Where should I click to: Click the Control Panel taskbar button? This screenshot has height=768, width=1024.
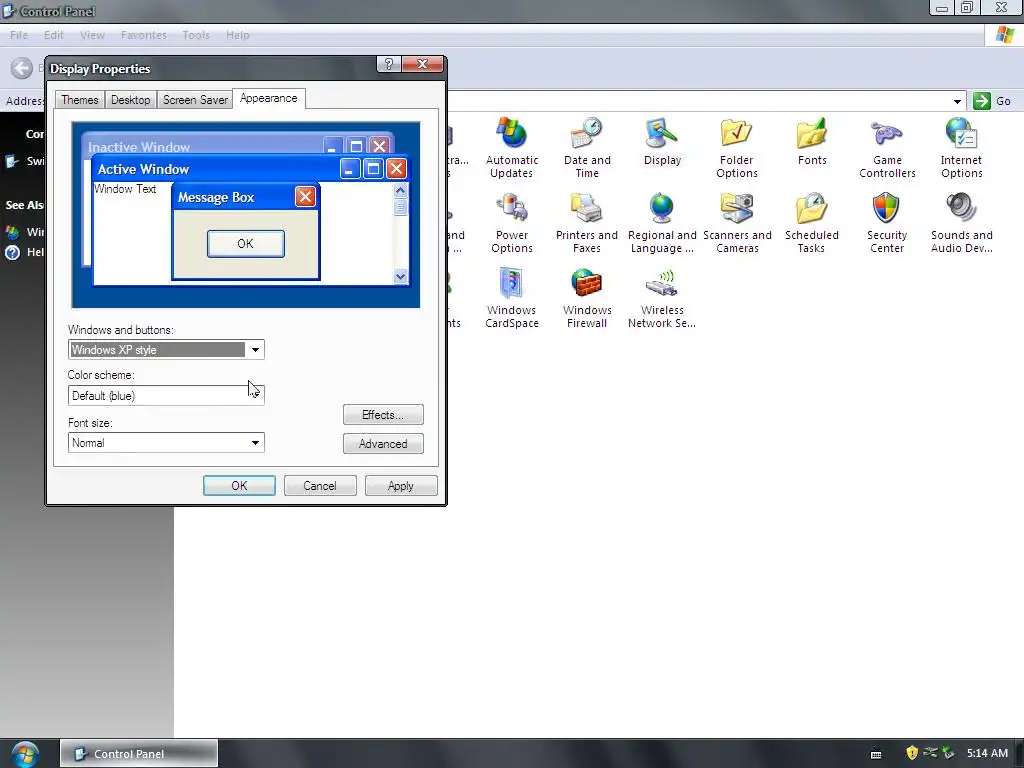tap(139, 754)
